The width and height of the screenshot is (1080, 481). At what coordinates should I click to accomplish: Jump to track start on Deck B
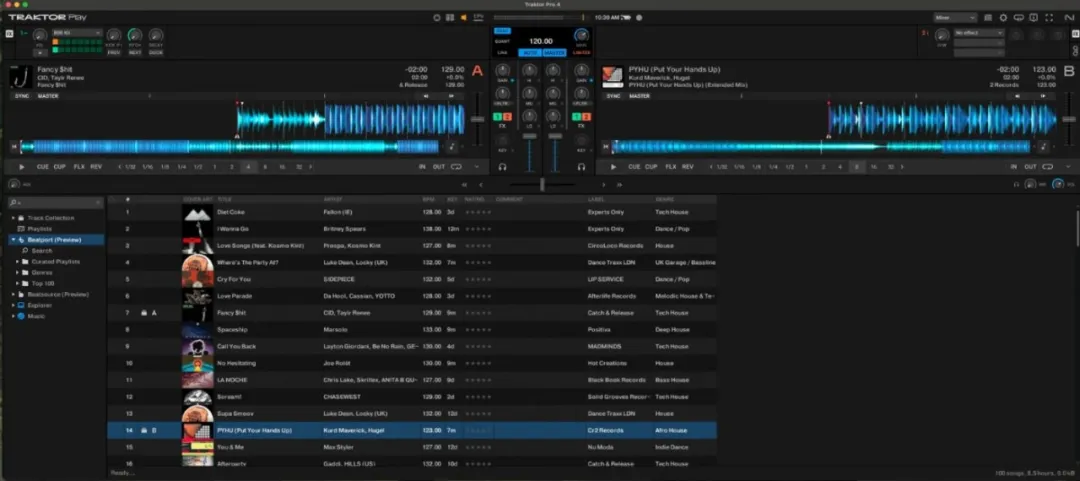[x=605, y=146]
